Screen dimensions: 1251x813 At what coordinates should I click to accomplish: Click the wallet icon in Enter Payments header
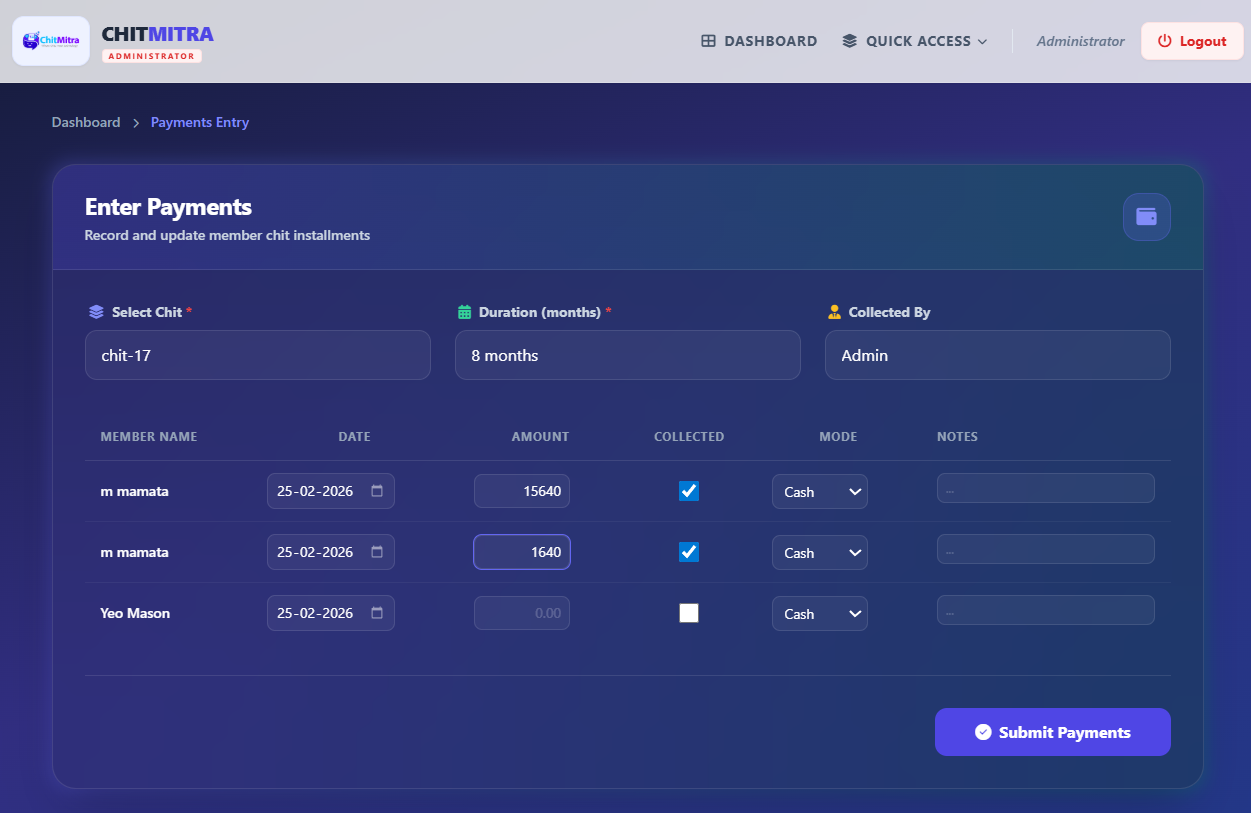point(1146,217)
